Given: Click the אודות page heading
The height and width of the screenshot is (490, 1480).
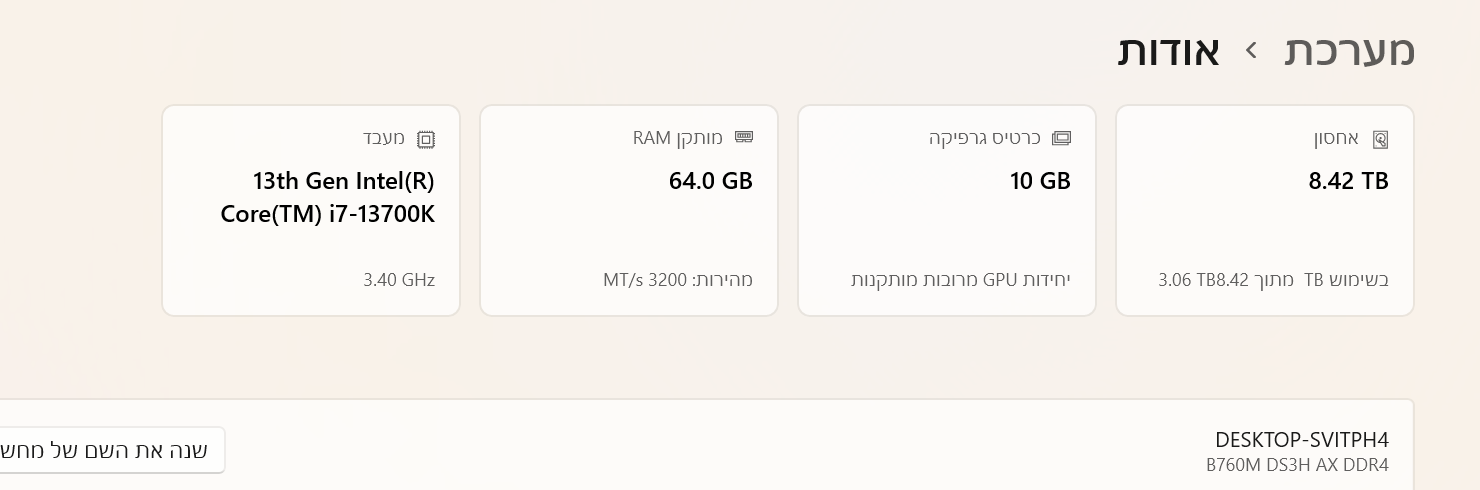Looking at the screenshot, I should coord(1168,51).
